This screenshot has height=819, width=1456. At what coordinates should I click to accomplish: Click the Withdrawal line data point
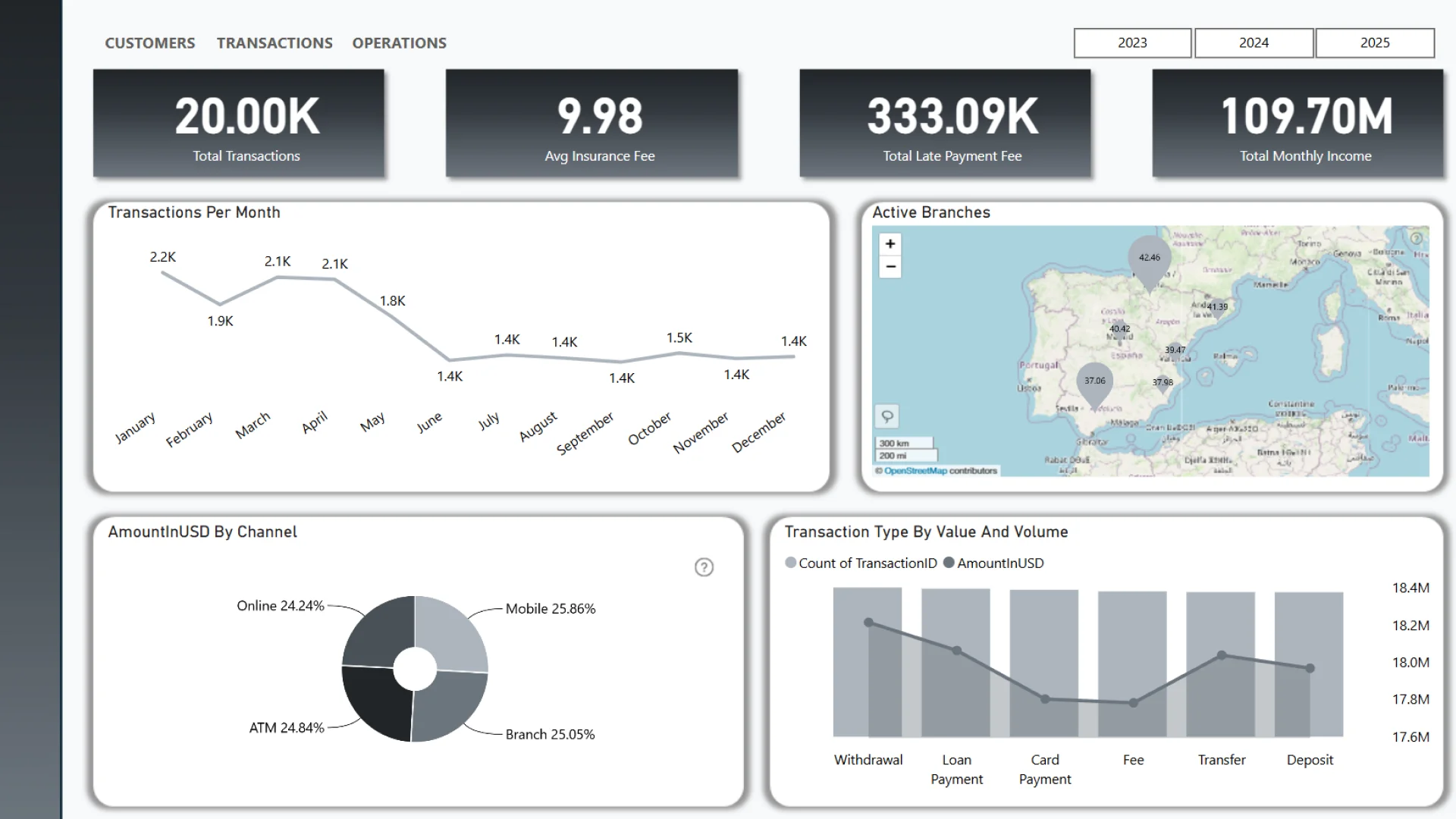point(869,623)
